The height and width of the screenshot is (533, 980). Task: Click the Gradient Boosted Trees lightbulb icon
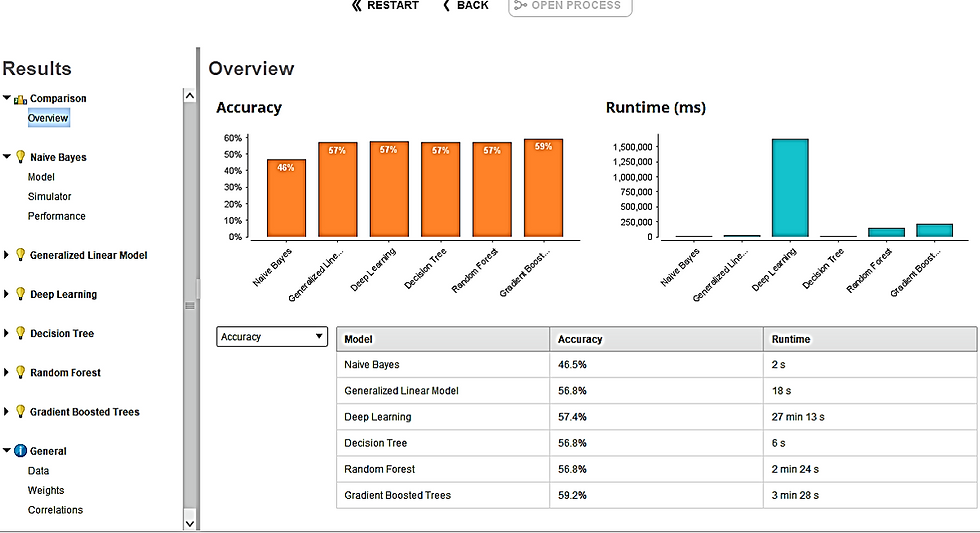point(20,411)
